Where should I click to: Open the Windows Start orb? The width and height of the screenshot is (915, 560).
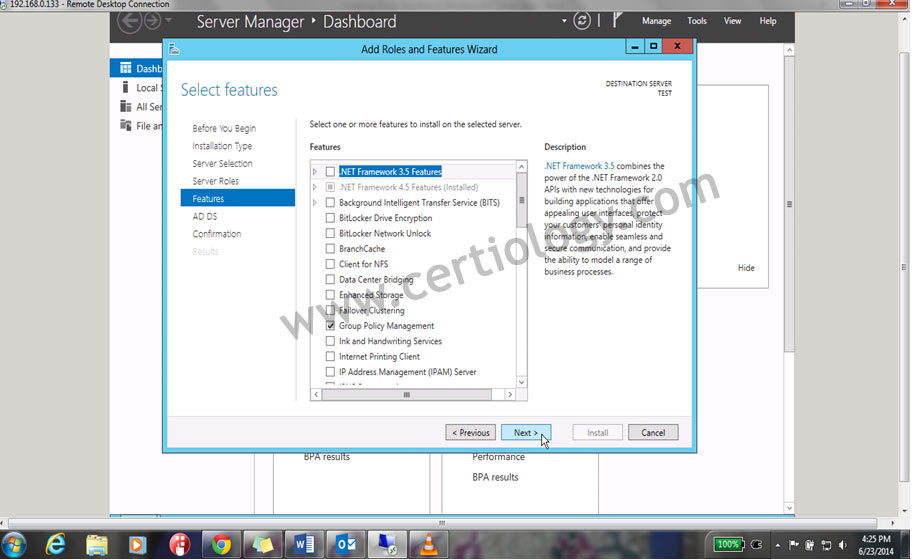[14, 545]
